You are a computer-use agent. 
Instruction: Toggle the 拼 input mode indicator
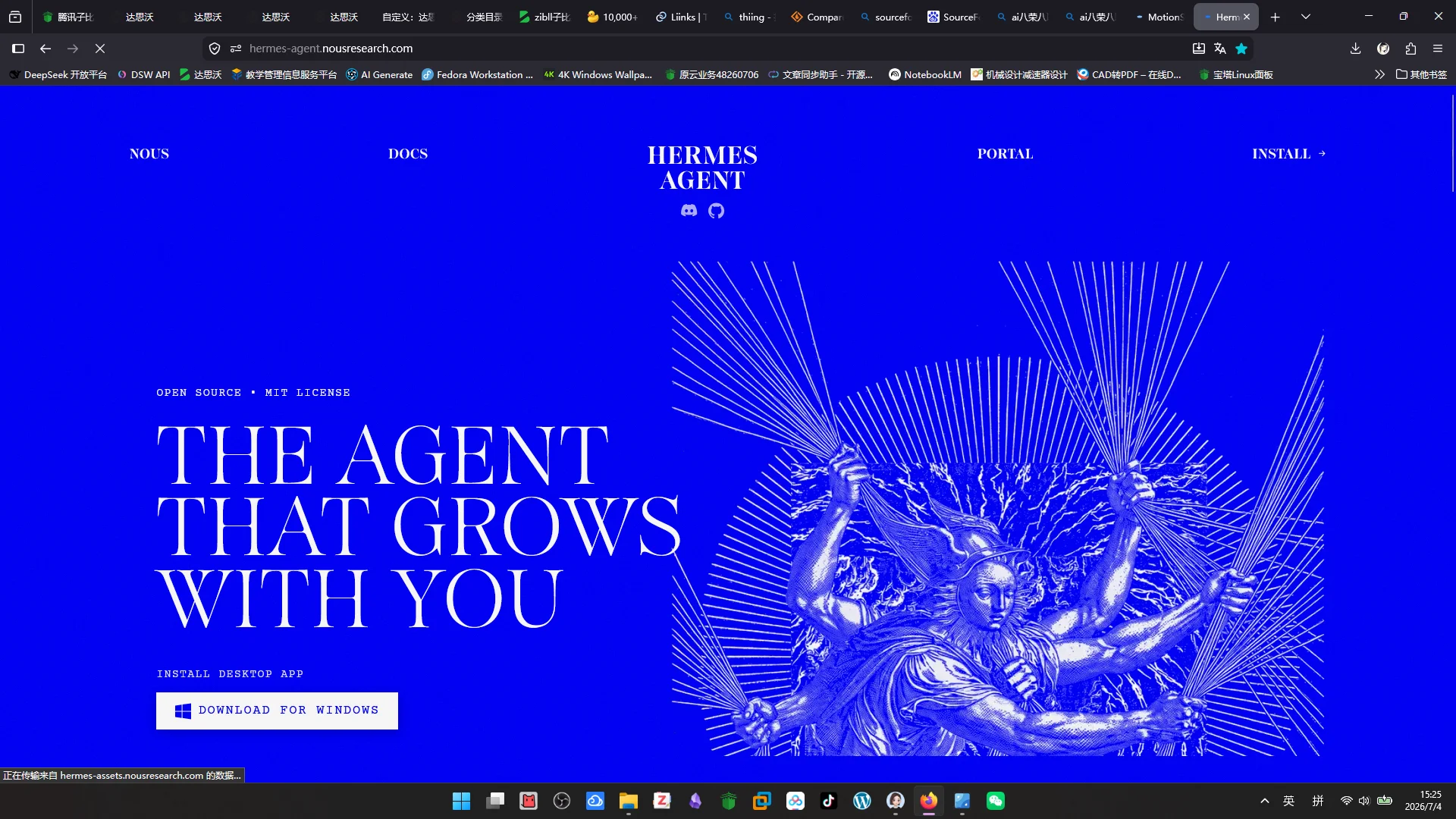click(1318, 801)
